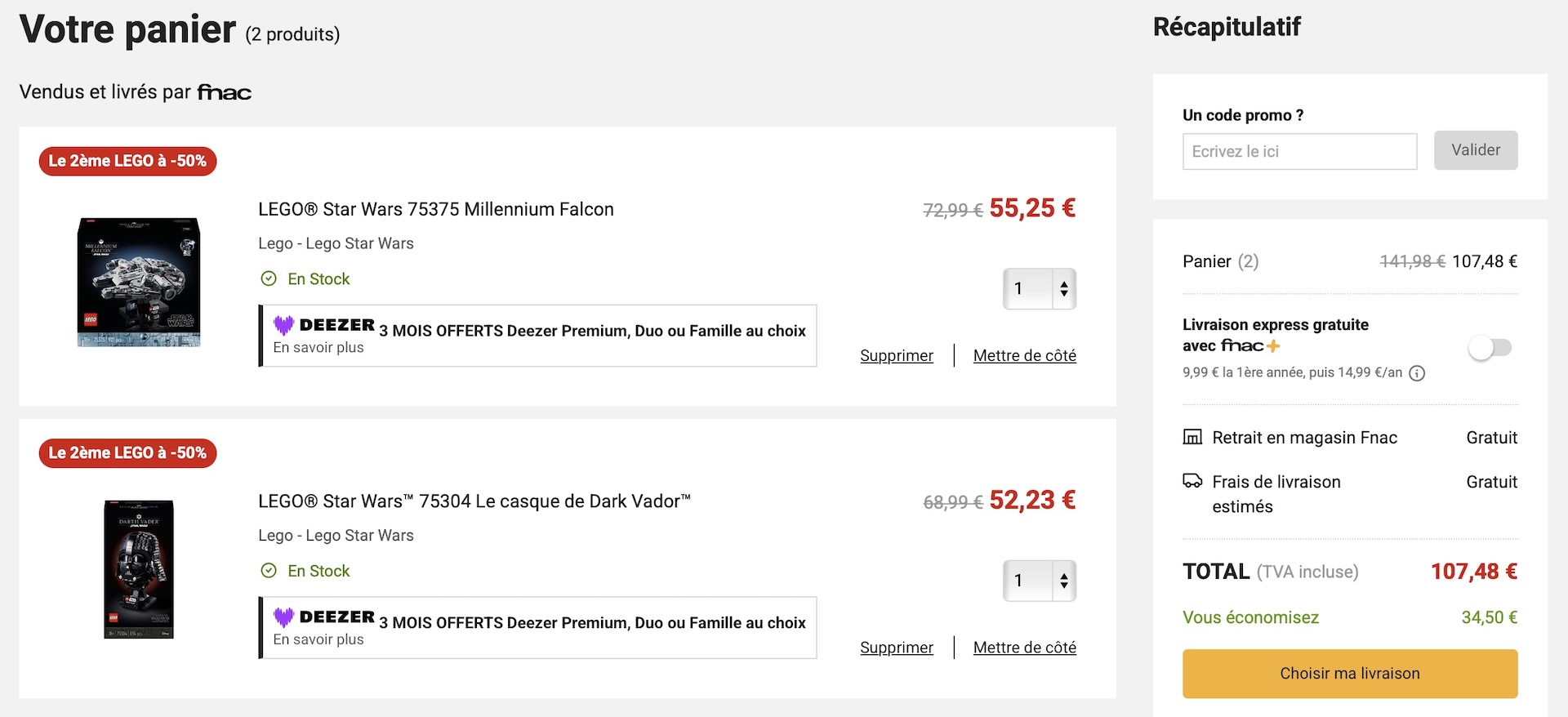Screen dimensions: 1568x717
Task: Enable the Fnac+ express delivery toggle
Action: 1490,348
